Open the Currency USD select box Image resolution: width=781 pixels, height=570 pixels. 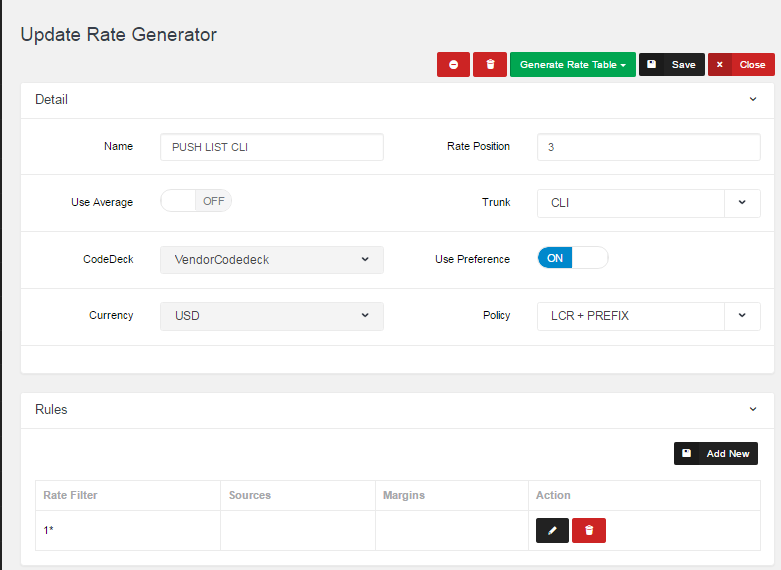[x=271, y=316]
